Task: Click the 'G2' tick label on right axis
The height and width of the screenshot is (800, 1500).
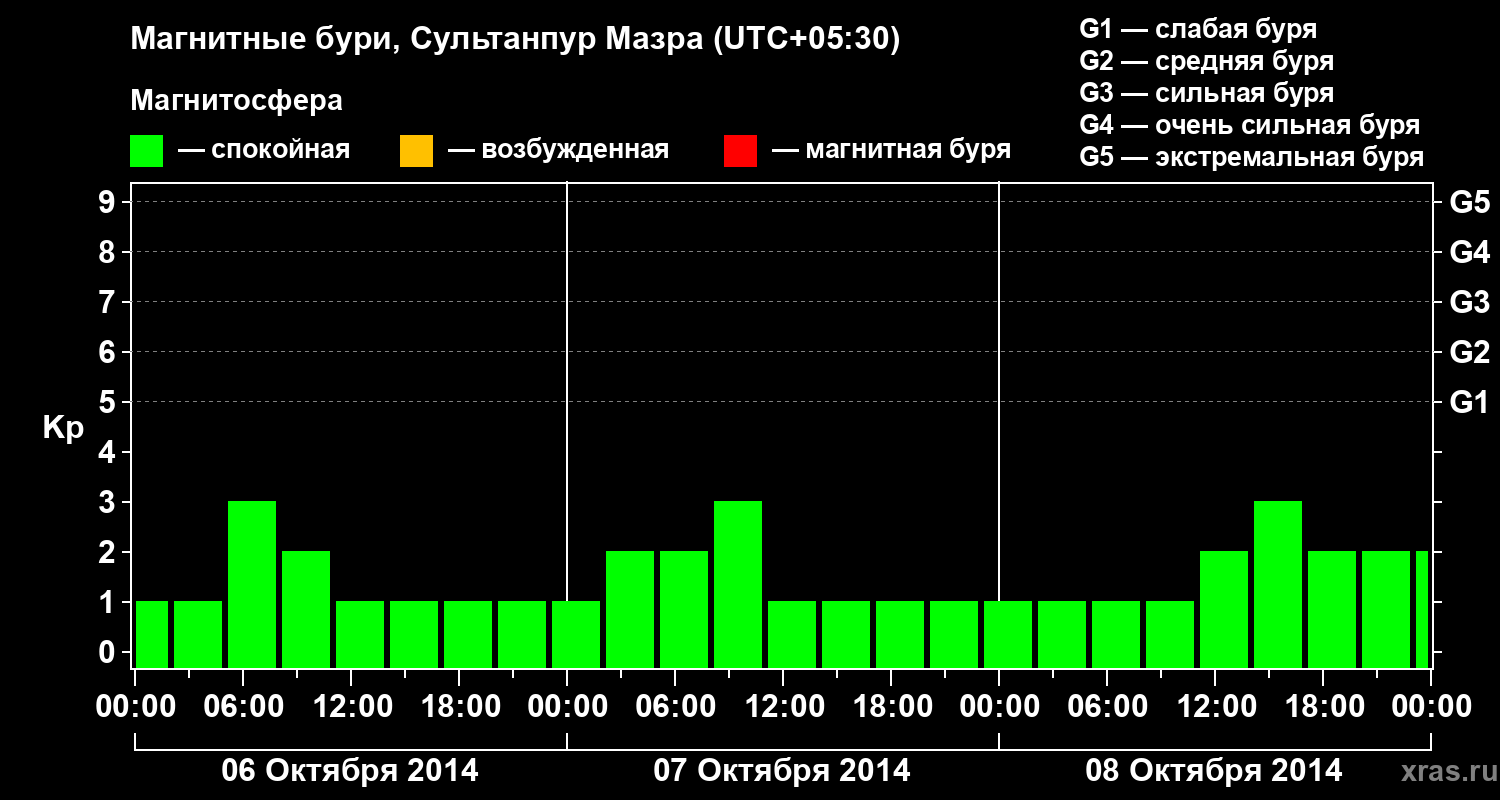Action: [x=1470, y=353]
